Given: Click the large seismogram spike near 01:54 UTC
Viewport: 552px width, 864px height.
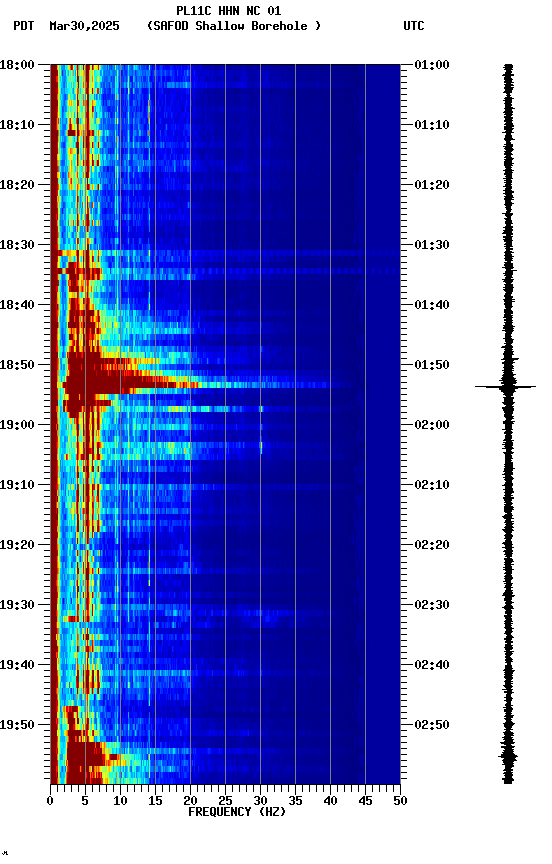Looking at the screenshot, I should click(505, 387).
